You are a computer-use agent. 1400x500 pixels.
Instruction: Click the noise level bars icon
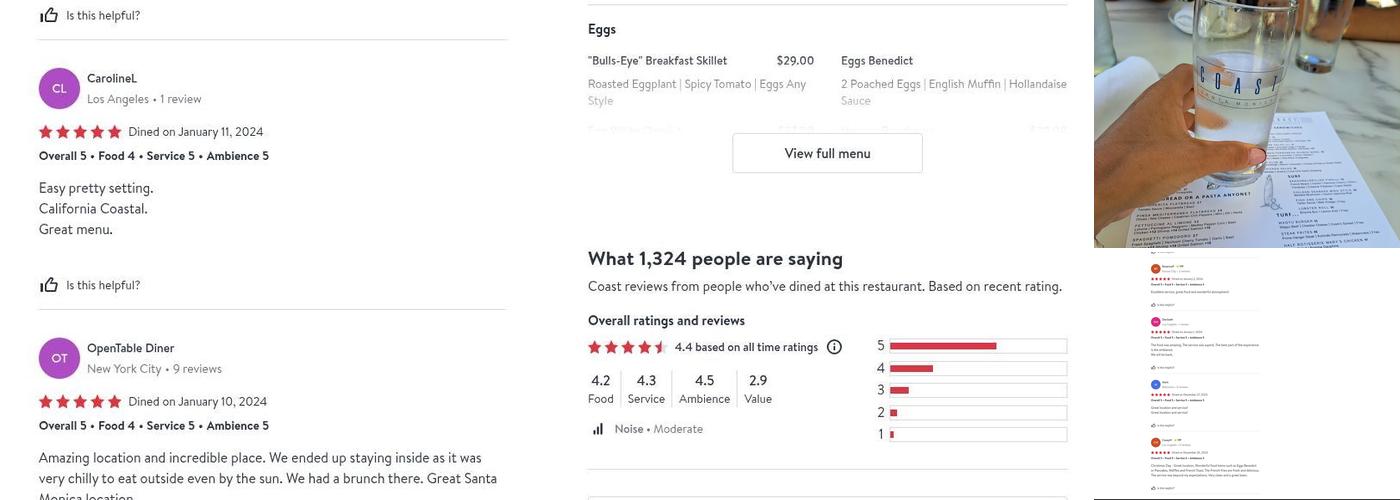click(x=598, y=429)
